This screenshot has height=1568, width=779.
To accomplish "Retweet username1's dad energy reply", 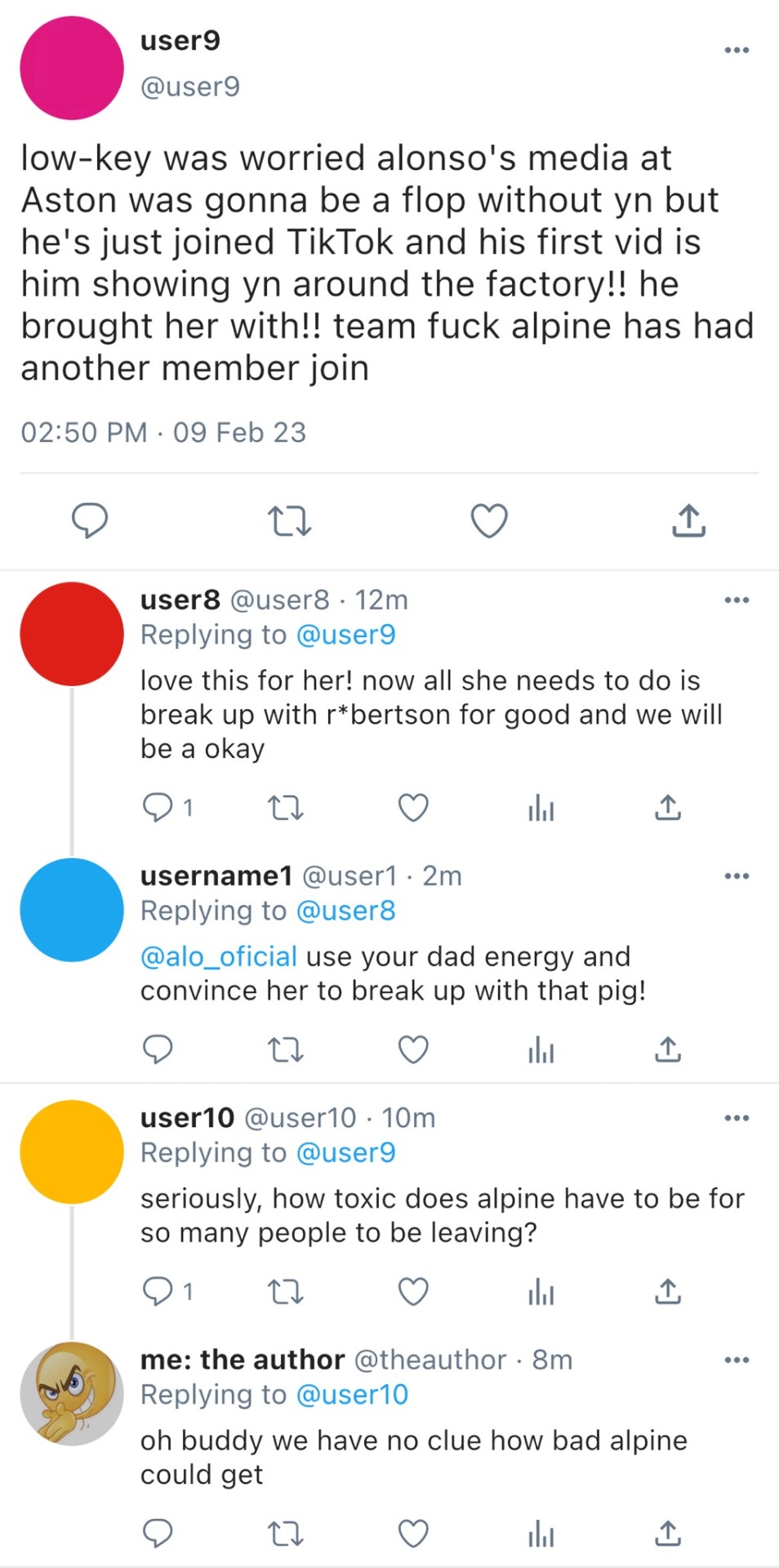I will pyautogui.click(x=286, y=1049).
